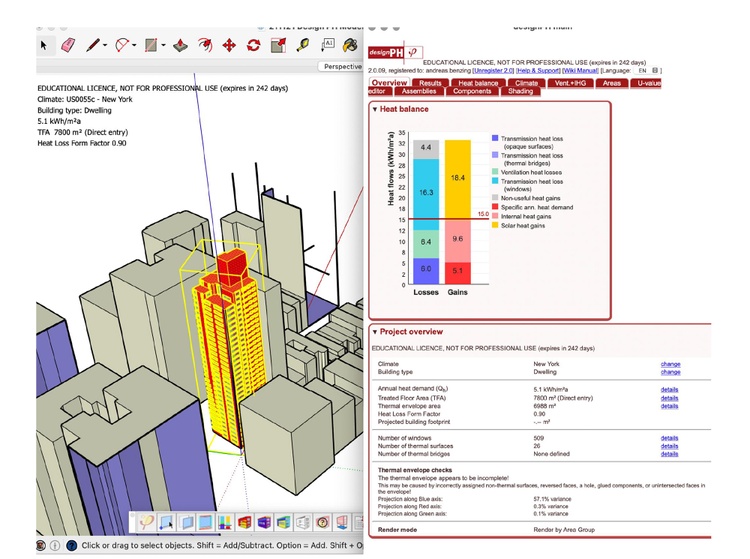Open the U-value editor tab
The width and height of the screenshot is (750, 559).
pos(645,83)
